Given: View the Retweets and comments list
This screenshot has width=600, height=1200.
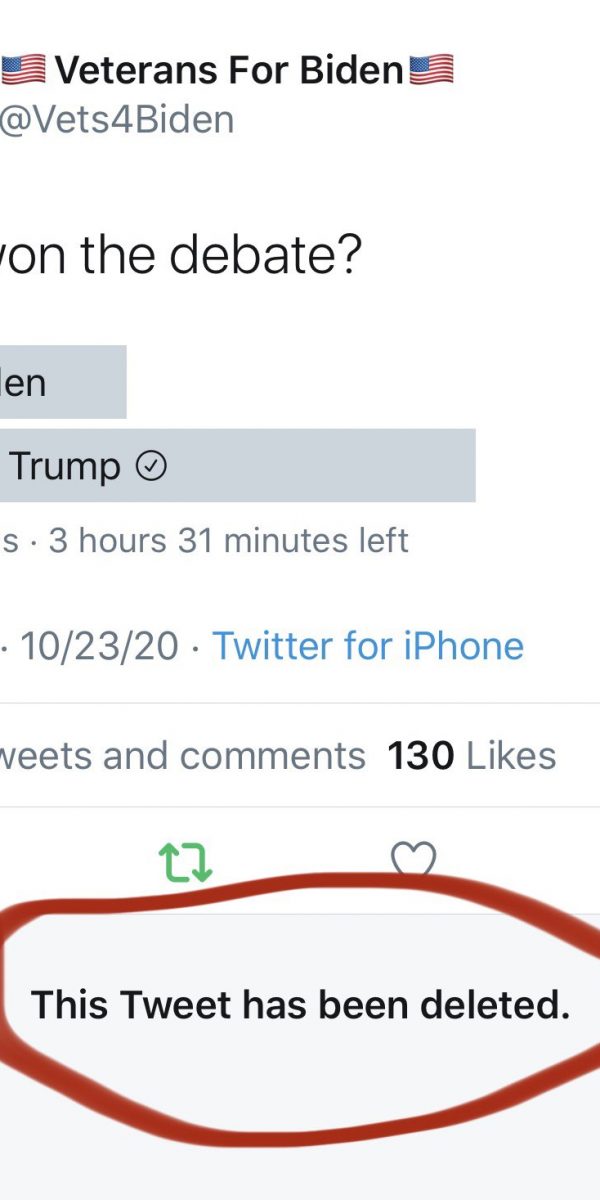Looking at the screenshot, I should click(x=182, y=756).
